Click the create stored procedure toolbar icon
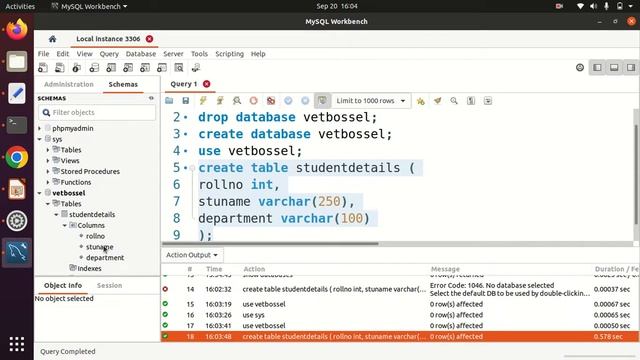 (145, 68)
